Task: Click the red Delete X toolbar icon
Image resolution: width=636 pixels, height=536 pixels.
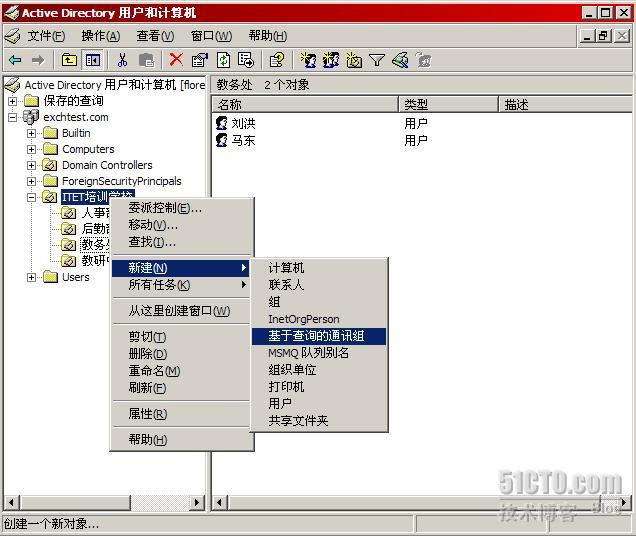Action: [x=176, y=60]
